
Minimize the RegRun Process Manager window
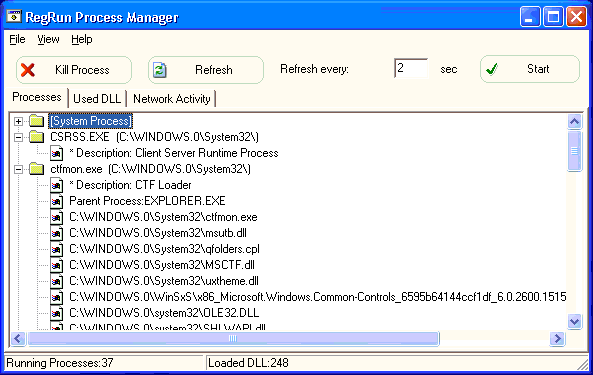(x=530, y=17)
